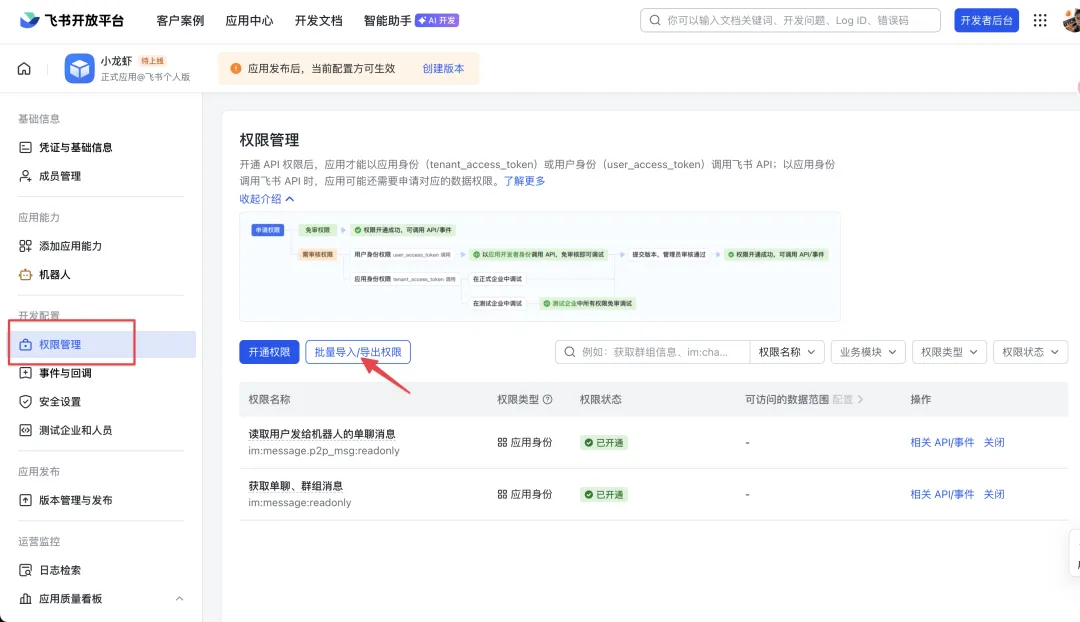1080x622 pixels.
Task: Open the 业务模块 filter dropdown
Action: [x=868, y=352]
